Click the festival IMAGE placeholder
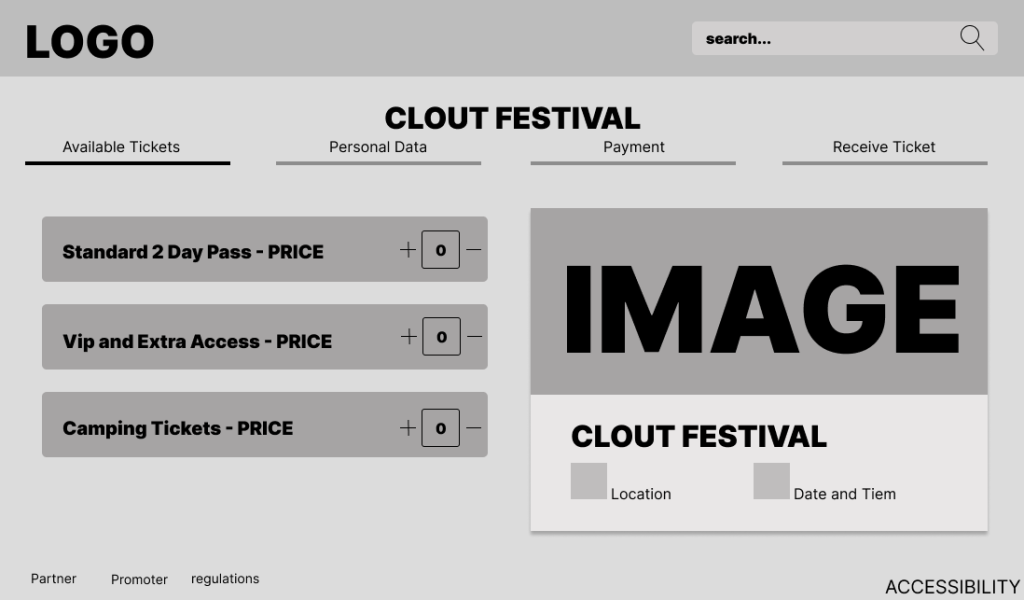The height and width of the screenshot is (600, 1024). pos(759,302)
